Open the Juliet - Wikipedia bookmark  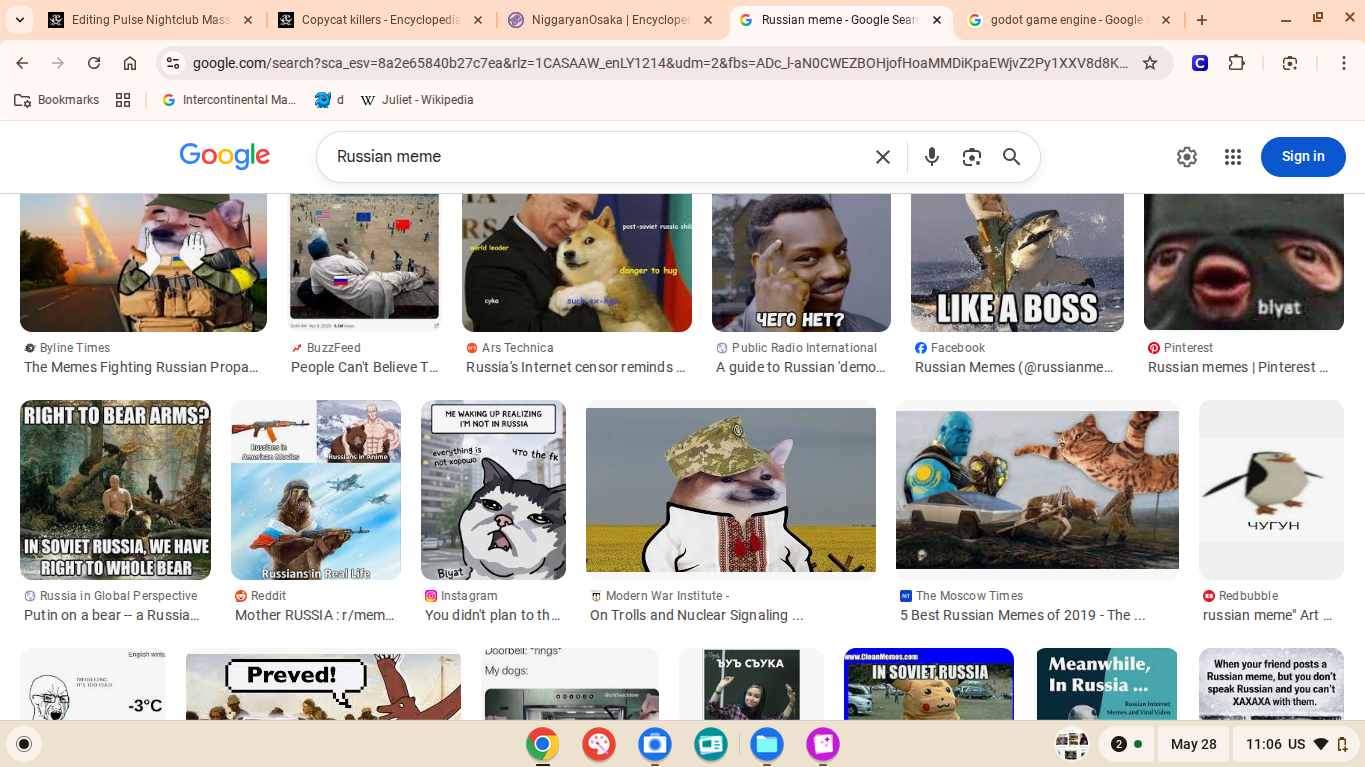417,100
